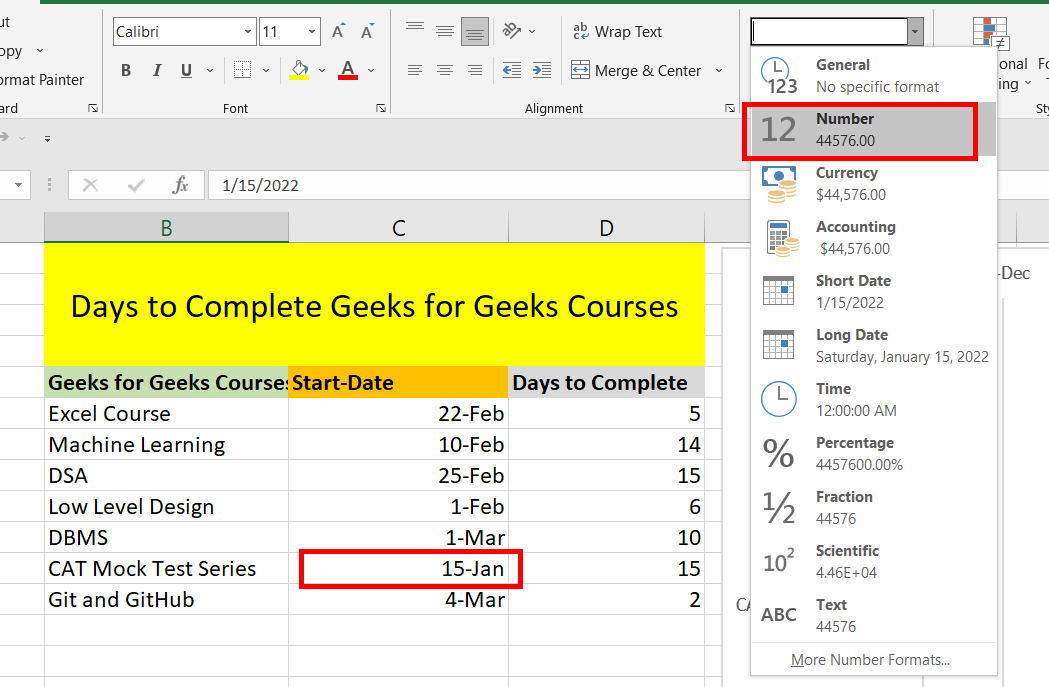
Task: Align text right icon
Action: point(475,70)
